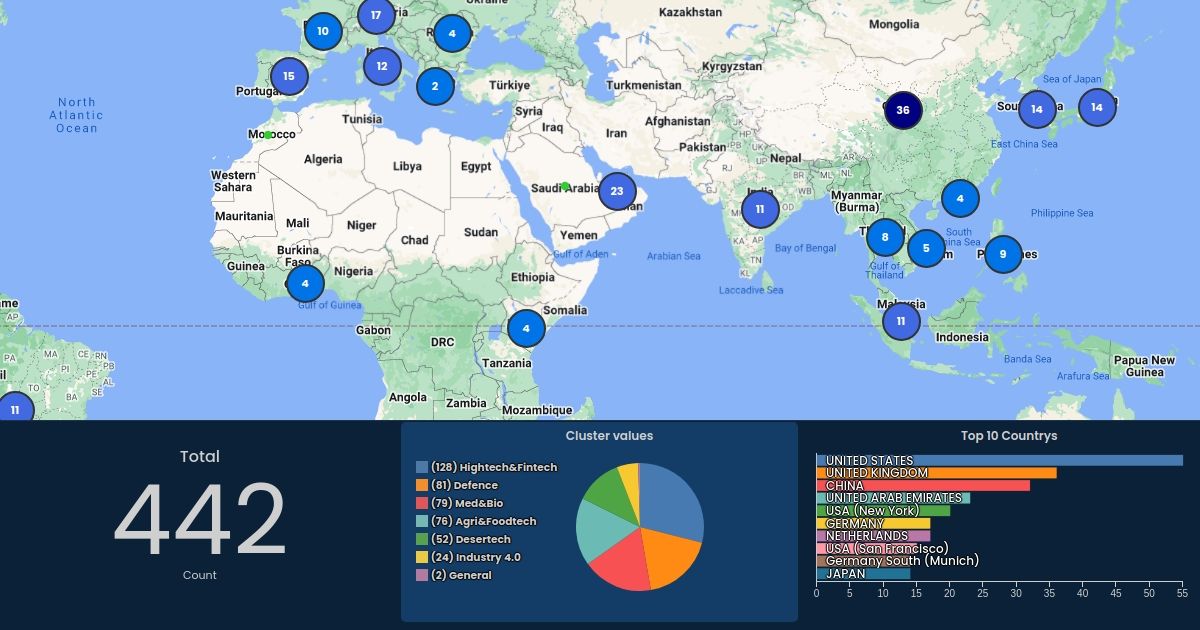Click the dark cluster marker 36 over China
This screenshot has height=630, width=1200.
(x=903, y=110)
